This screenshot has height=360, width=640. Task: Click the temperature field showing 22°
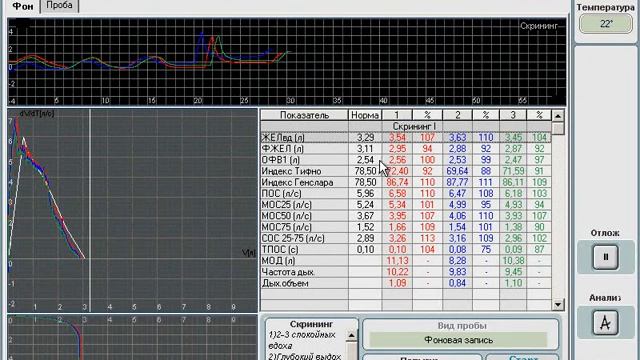pos(606,24)
